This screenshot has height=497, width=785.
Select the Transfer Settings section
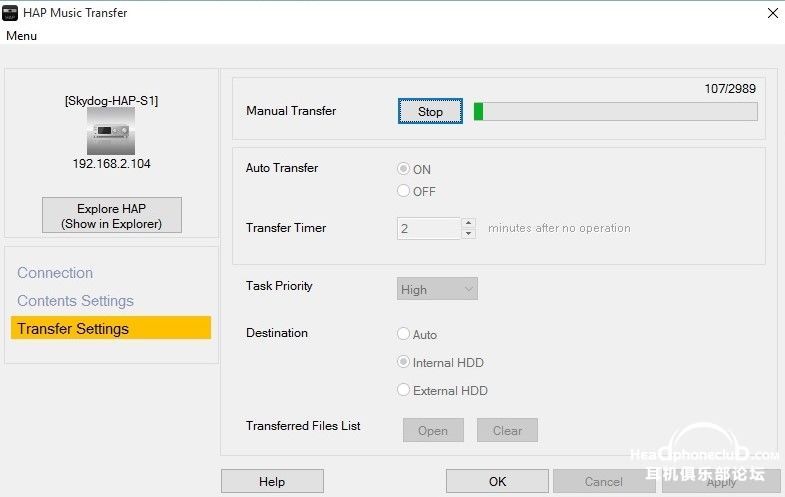[x=111, y=328]
